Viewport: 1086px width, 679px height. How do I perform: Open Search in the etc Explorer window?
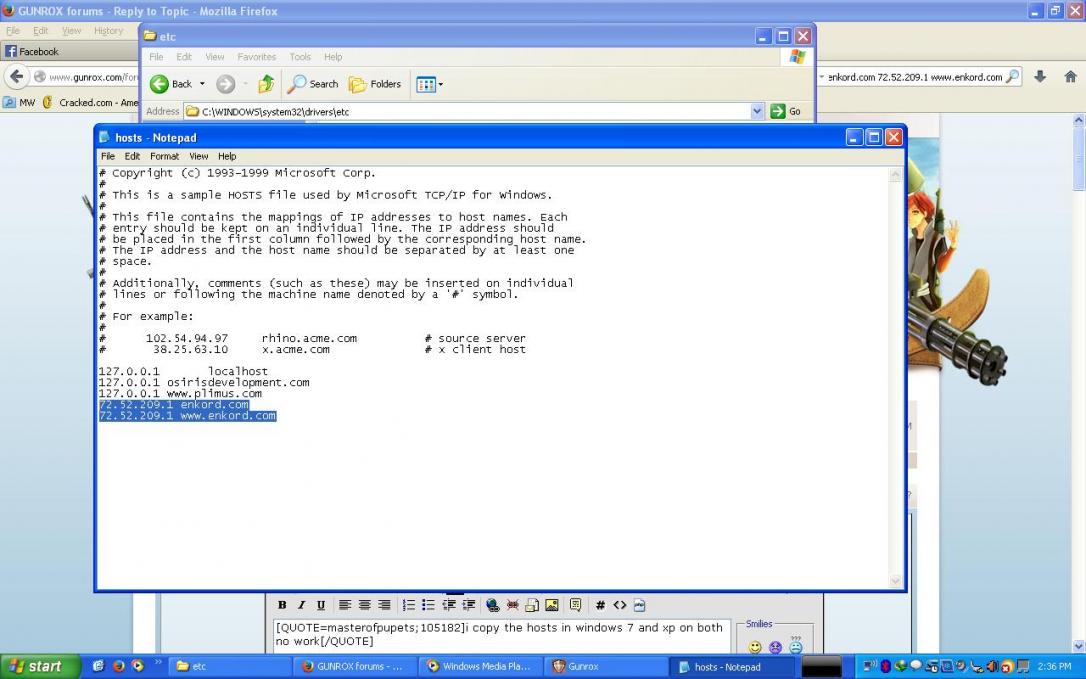(x=313, y=84)
